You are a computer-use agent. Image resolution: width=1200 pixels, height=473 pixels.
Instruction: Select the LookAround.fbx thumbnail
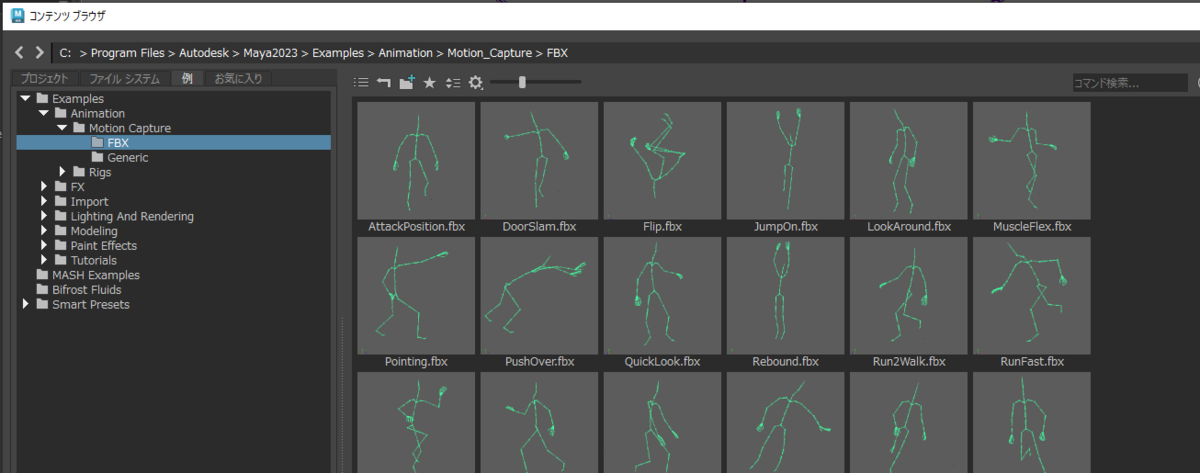[x=908, y=160]
